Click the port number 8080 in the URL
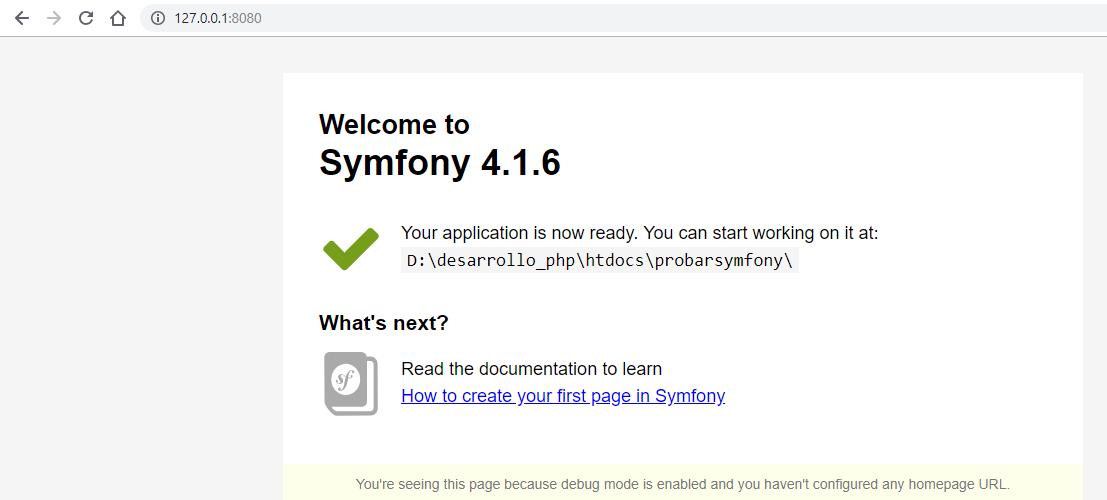 click(x=247, y=18)
